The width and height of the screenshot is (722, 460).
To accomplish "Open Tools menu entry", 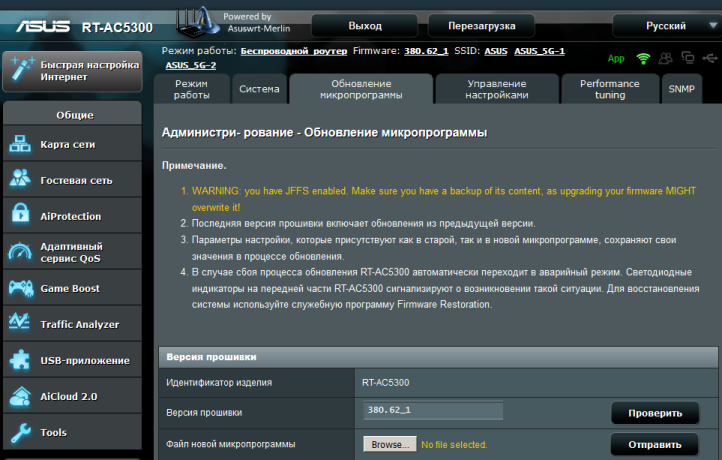I will pos(72,432).
